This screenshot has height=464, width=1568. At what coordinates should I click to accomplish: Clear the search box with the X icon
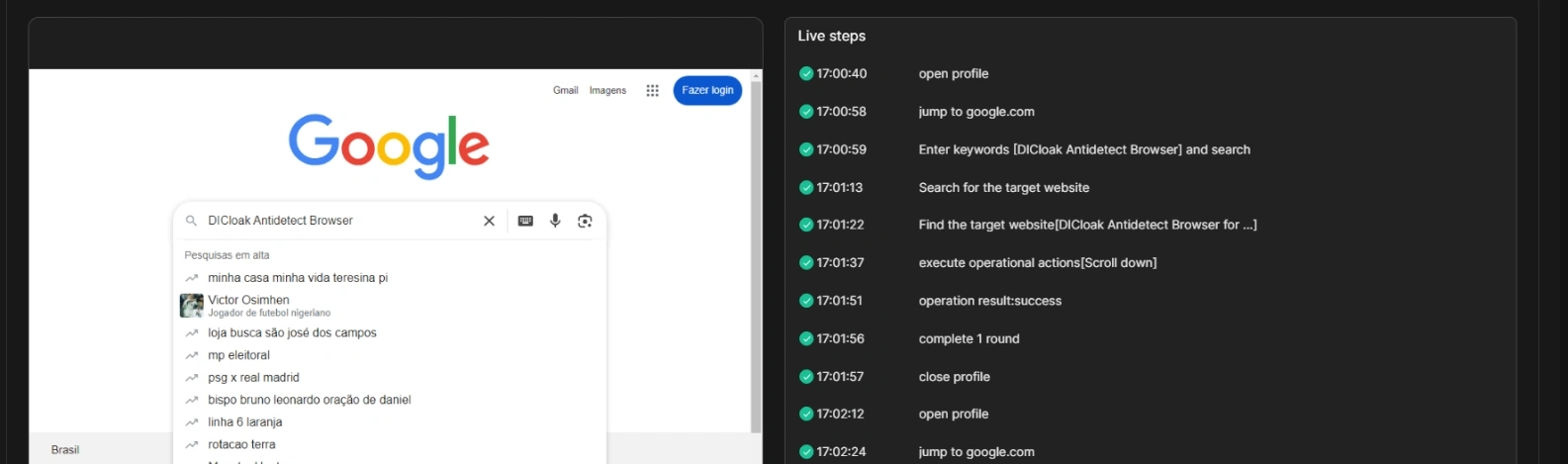[489, 221]
